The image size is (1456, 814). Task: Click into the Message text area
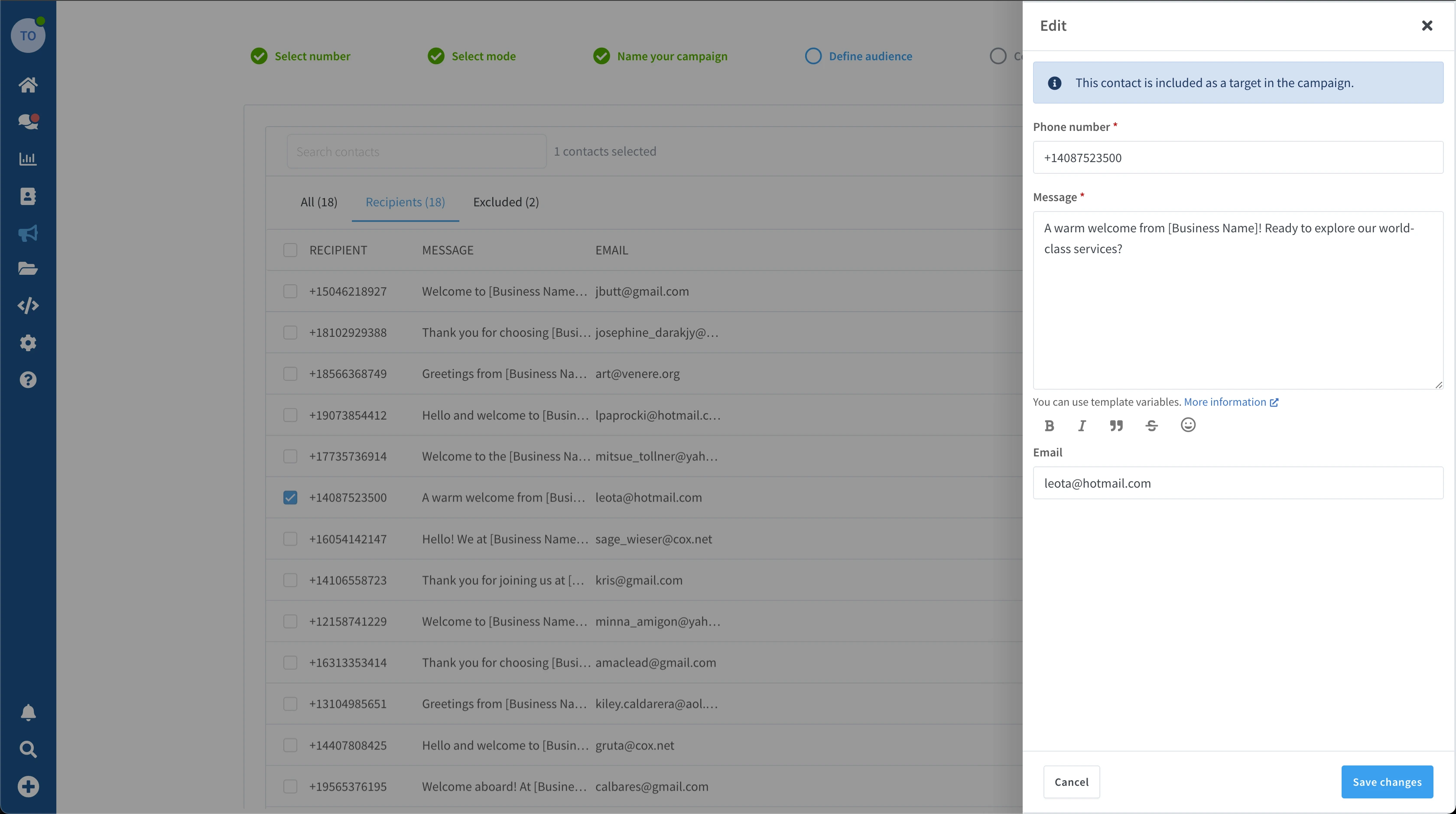tap(1238, 300)
